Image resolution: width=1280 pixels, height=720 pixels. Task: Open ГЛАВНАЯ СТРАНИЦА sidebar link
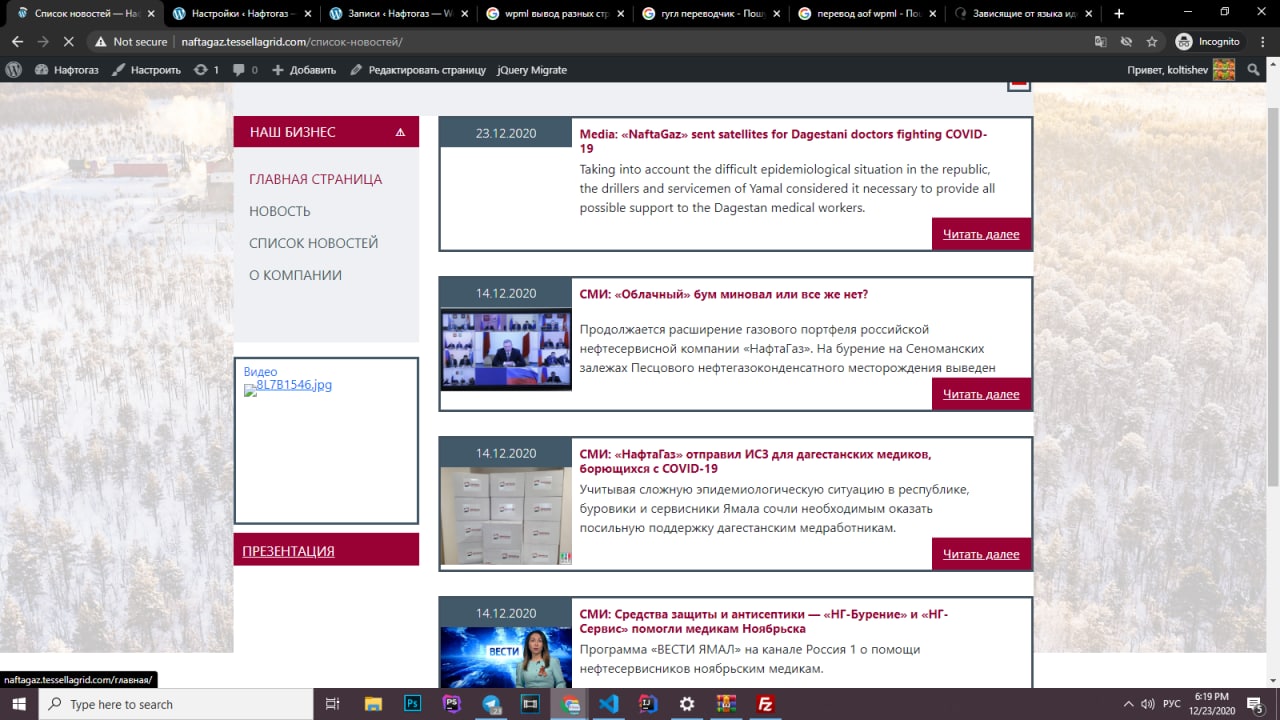[x=315, y=179]
